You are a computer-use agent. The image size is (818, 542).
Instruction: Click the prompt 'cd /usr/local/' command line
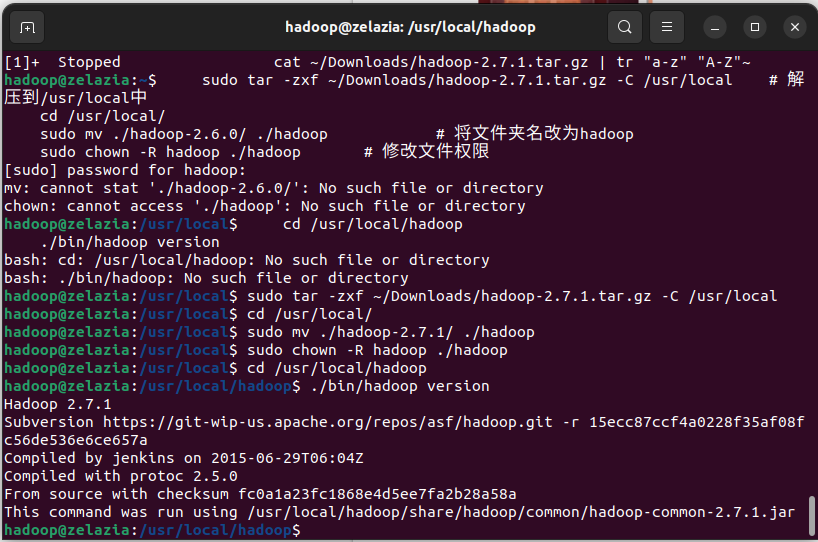(309, 314)
